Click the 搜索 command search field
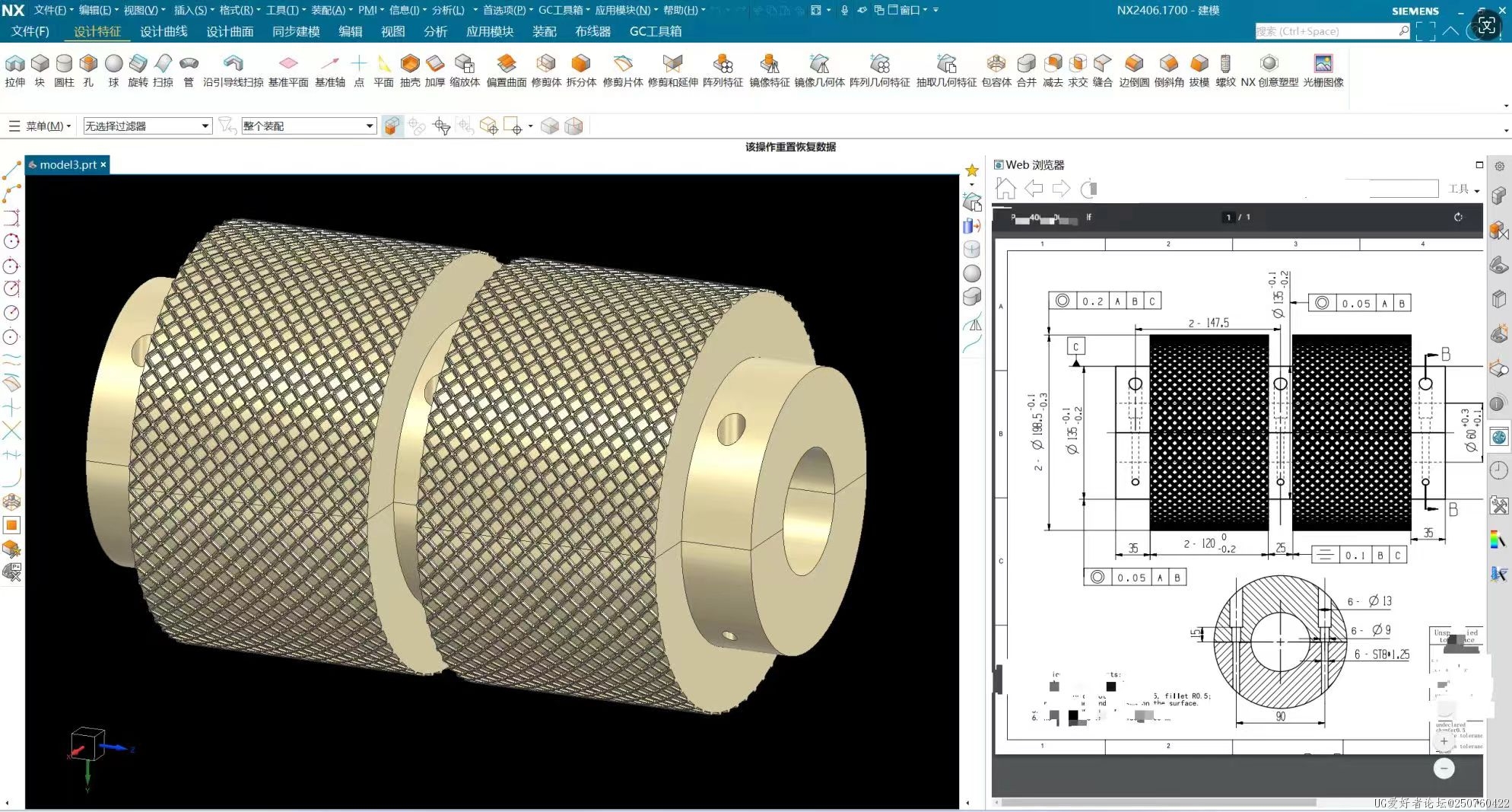 click(x=1333, y=31)
